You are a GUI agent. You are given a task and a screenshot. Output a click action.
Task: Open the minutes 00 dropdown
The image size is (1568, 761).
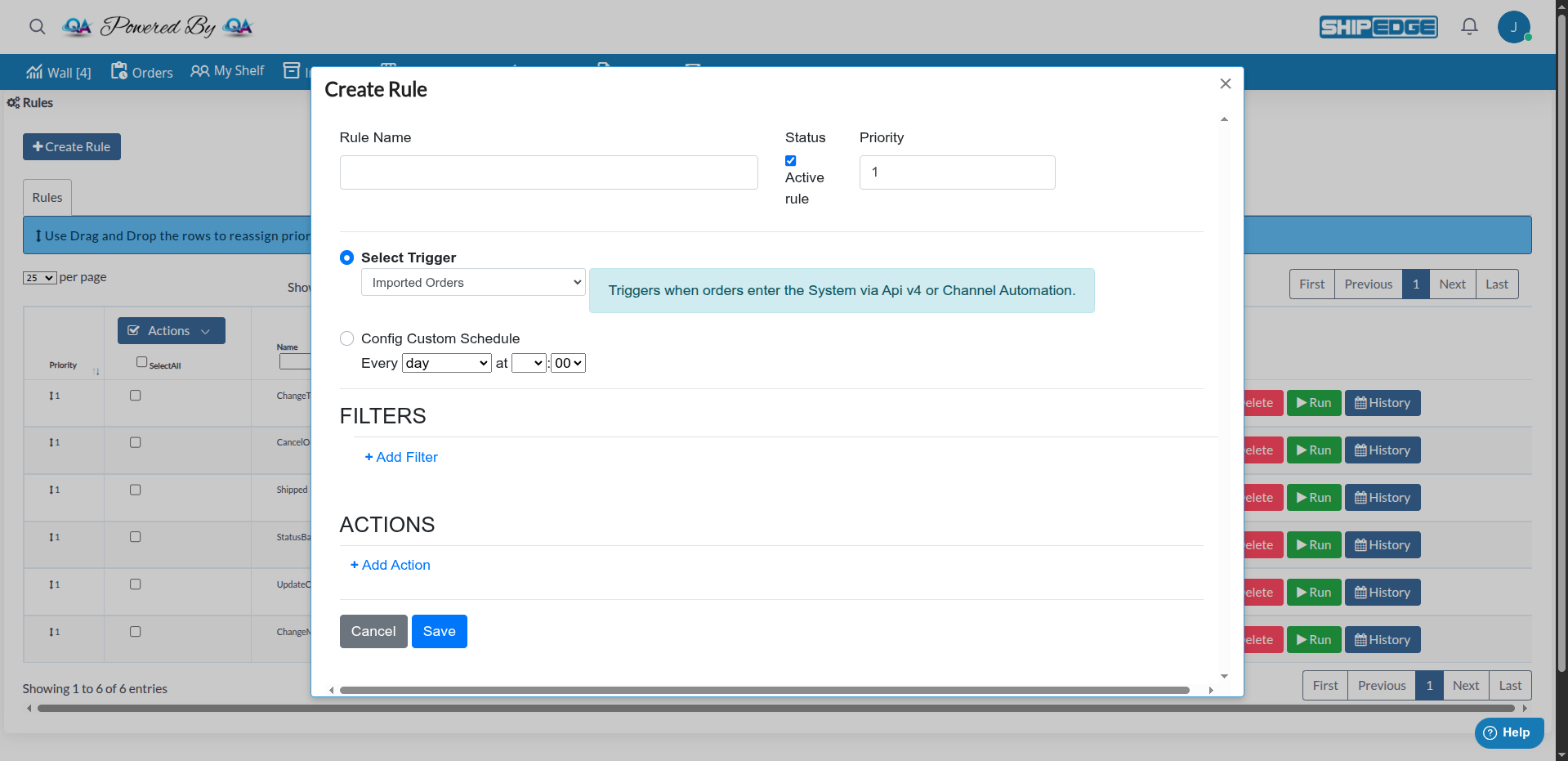pos(568,364)
